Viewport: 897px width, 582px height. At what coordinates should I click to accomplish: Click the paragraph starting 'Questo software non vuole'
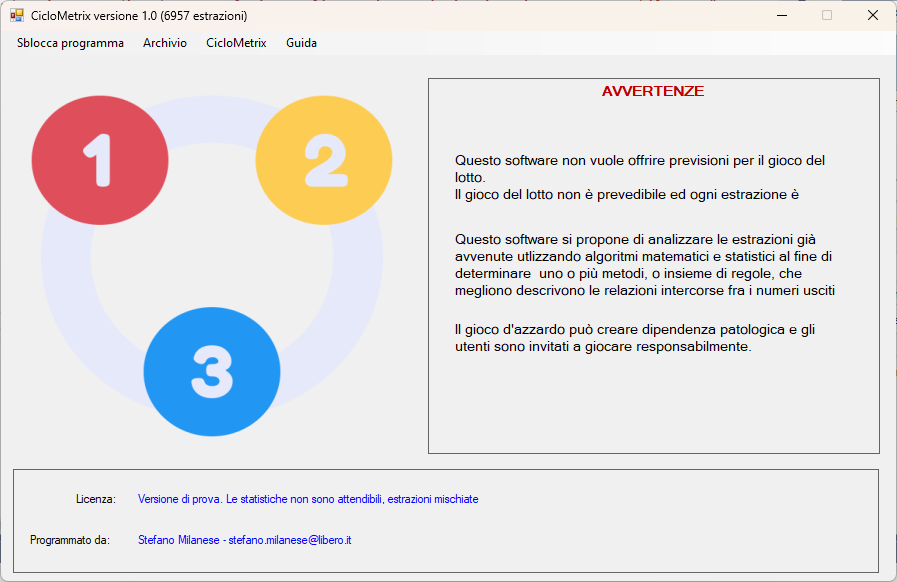[x=640, y=177]
